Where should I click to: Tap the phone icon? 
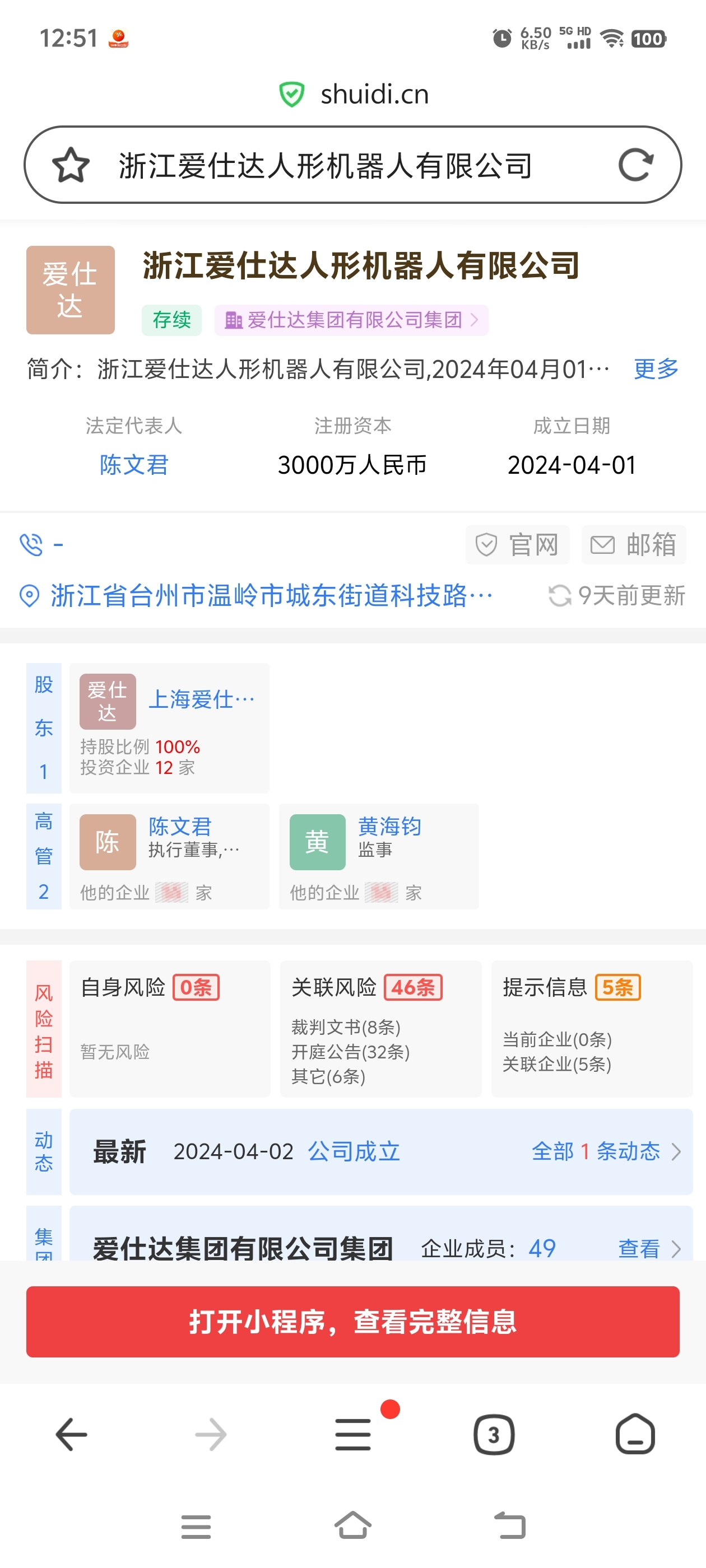coord(31,544)
